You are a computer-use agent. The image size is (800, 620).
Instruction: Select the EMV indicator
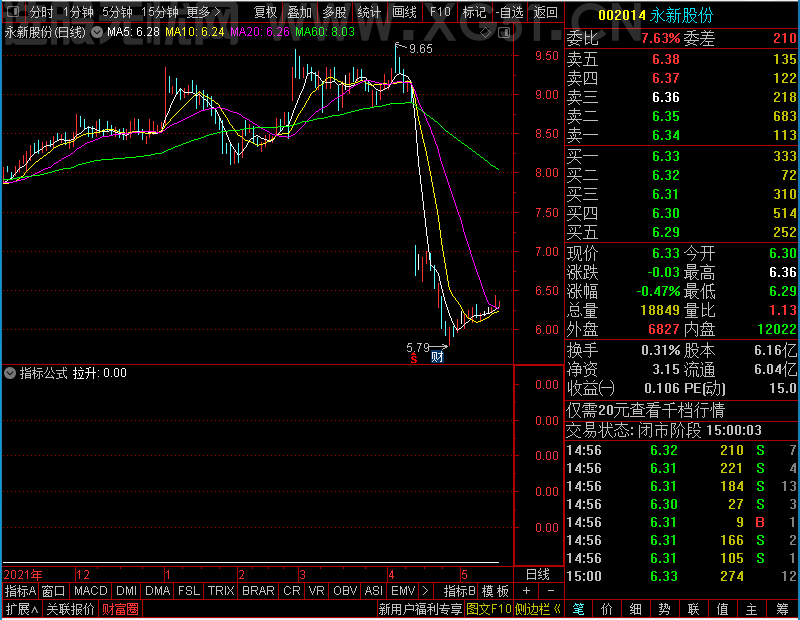pos(403,591)
